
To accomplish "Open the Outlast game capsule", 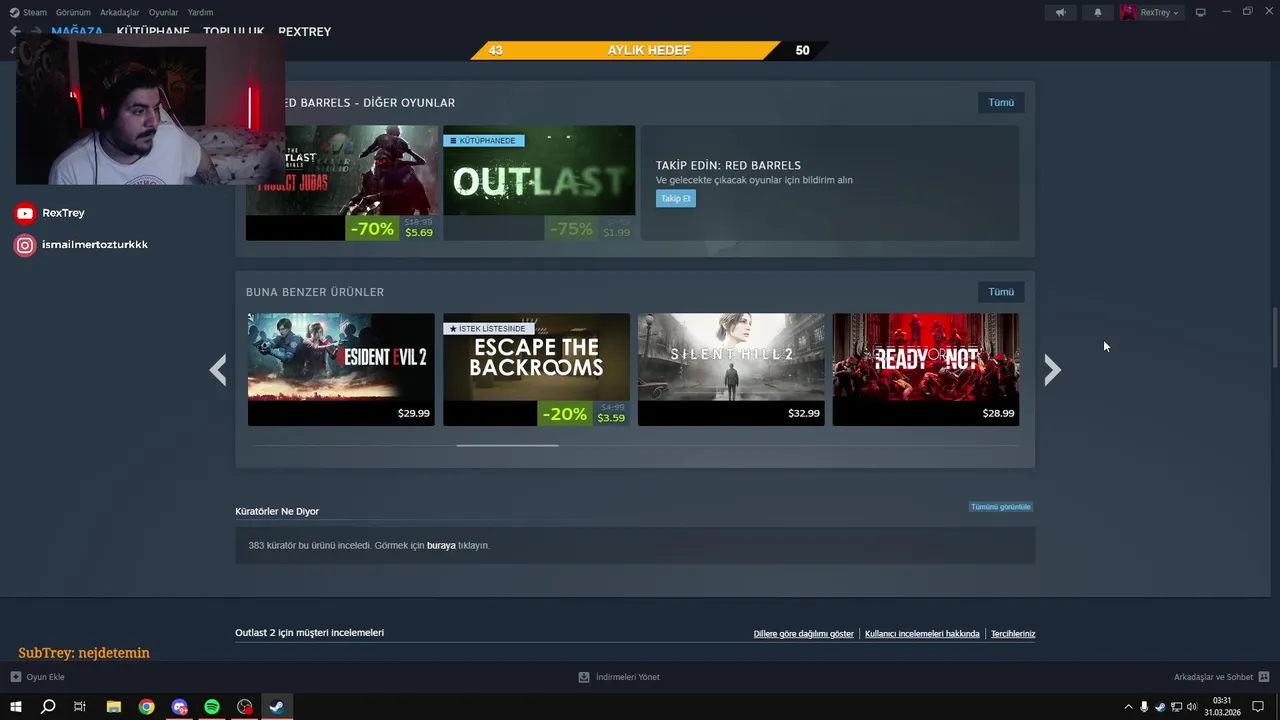I will (x=539, y=182).
